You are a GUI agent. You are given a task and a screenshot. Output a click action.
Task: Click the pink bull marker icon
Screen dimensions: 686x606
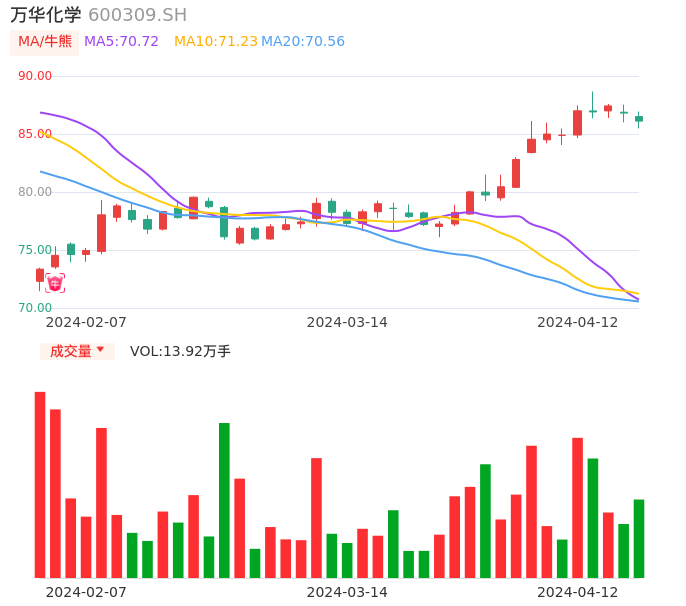pos(55,284)
